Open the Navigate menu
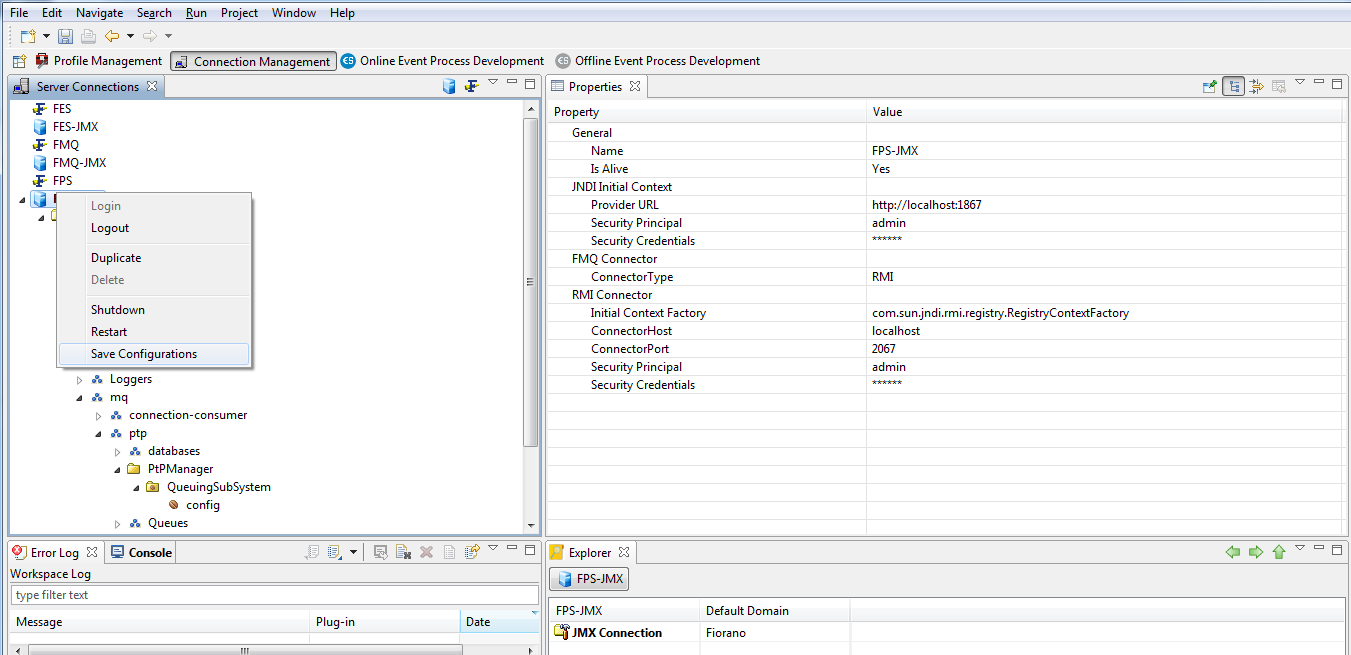This screenshot has width=1351, height=655. (x=99, y=13)
